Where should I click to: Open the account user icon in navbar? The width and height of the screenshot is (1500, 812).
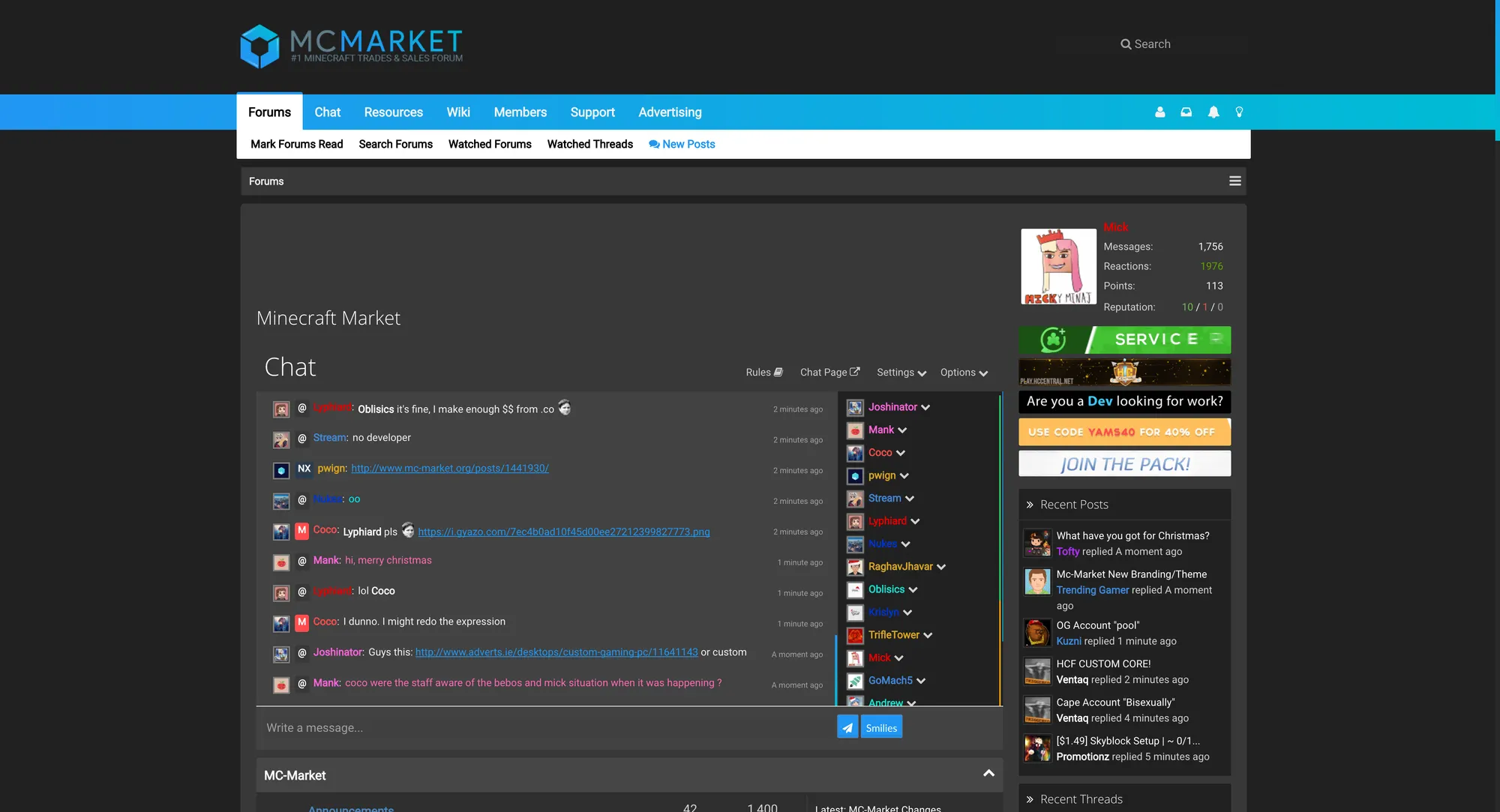[x=1160, y=112]
